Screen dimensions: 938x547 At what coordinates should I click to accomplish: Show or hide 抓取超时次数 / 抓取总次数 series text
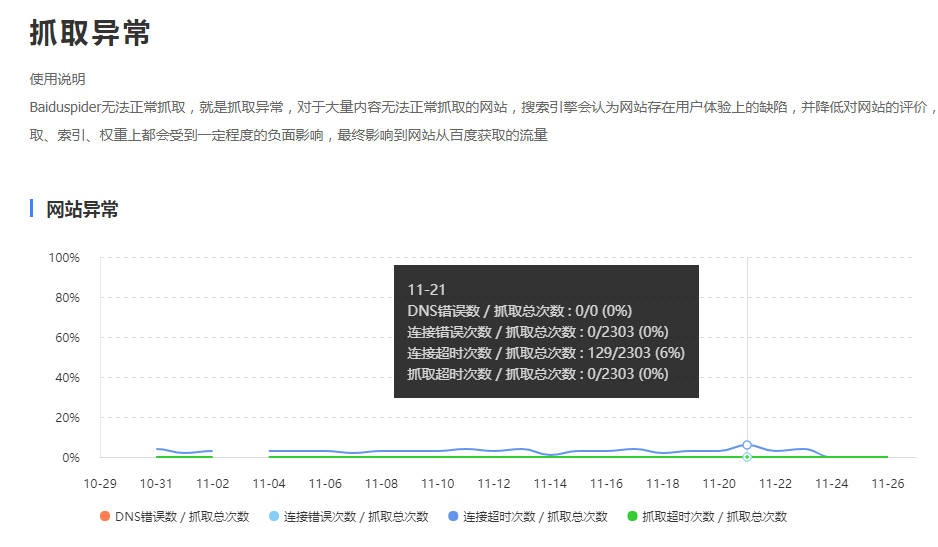[714, 517]
